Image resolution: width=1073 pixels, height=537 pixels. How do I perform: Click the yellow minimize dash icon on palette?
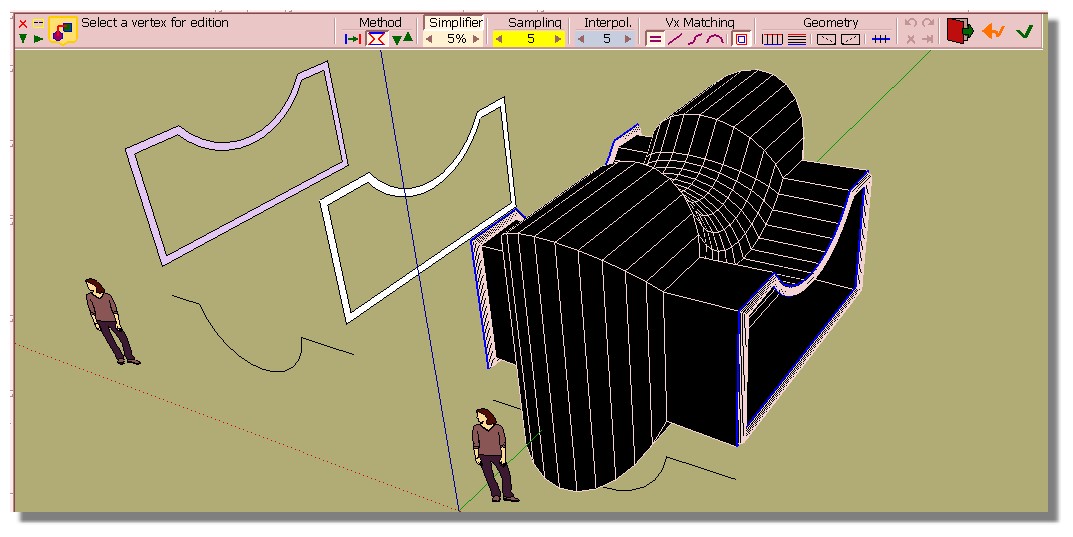38,23
